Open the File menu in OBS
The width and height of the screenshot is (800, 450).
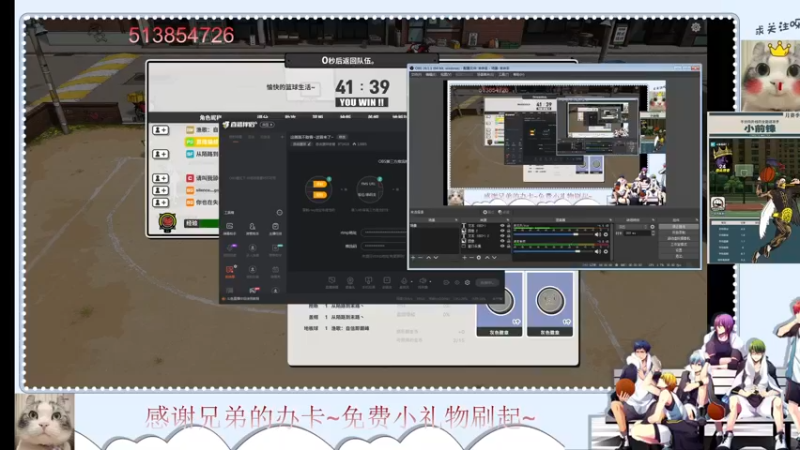(x=416, y=74)
